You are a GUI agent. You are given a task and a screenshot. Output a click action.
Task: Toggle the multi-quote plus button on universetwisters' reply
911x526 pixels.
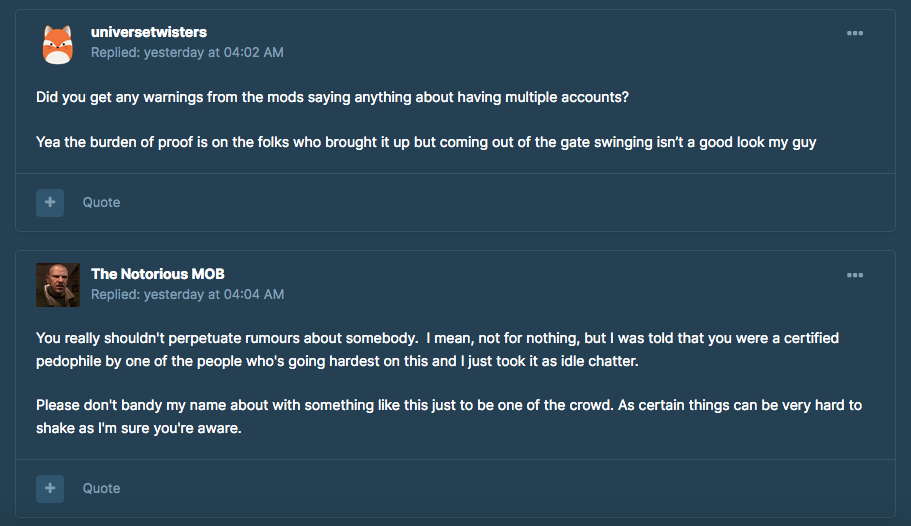(x=50, y=202)
